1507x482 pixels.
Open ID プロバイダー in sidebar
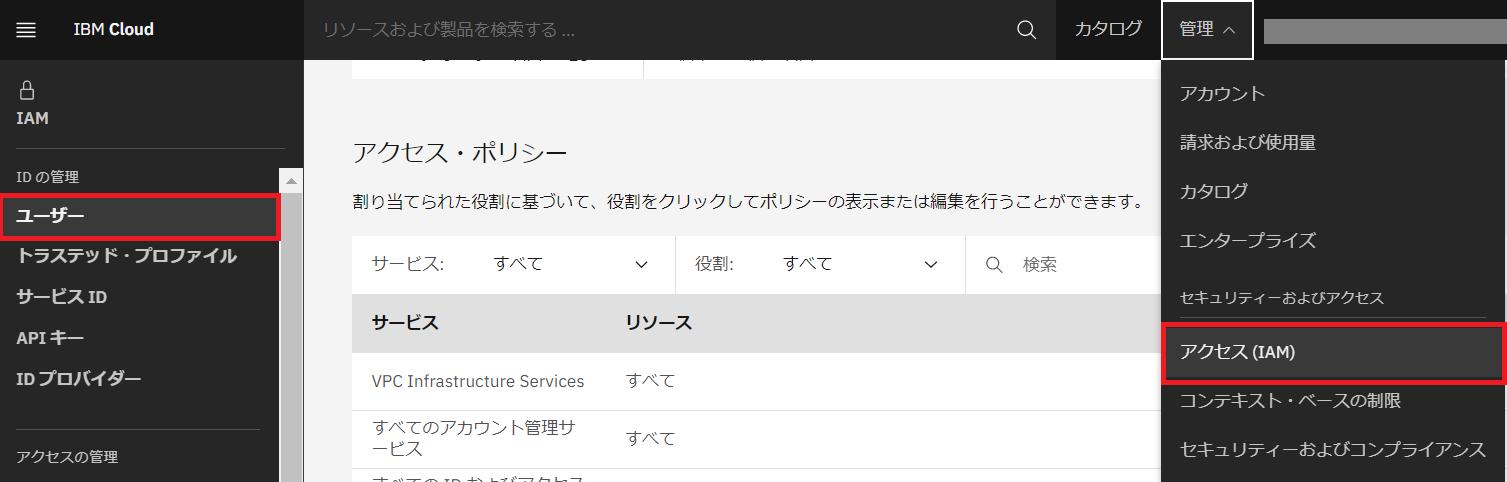pyautogui.click(x=79, y=379)
